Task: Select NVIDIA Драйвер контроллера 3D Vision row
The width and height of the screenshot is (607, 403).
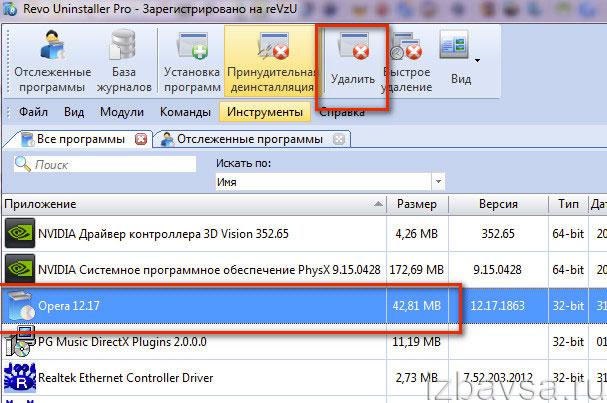Action: click(x=304, y=233)
